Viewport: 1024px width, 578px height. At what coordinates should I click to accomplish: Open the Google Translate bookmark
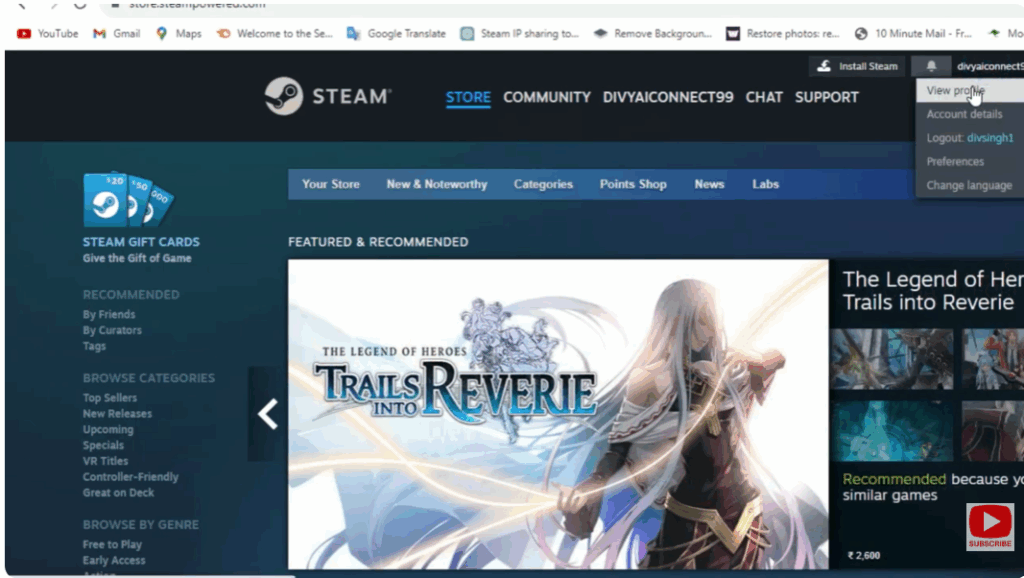[x=396, y=33]
